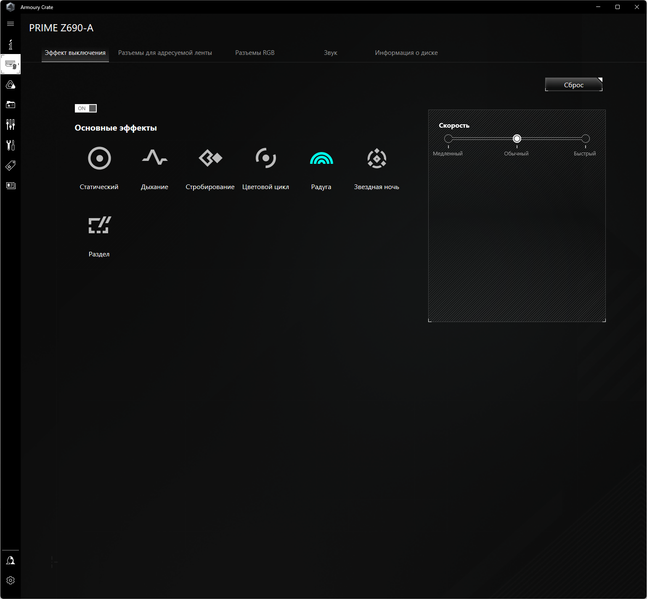Click the Armoury Crate logo in title bar
The image size is (647, 599).
[x=10, y=7]
